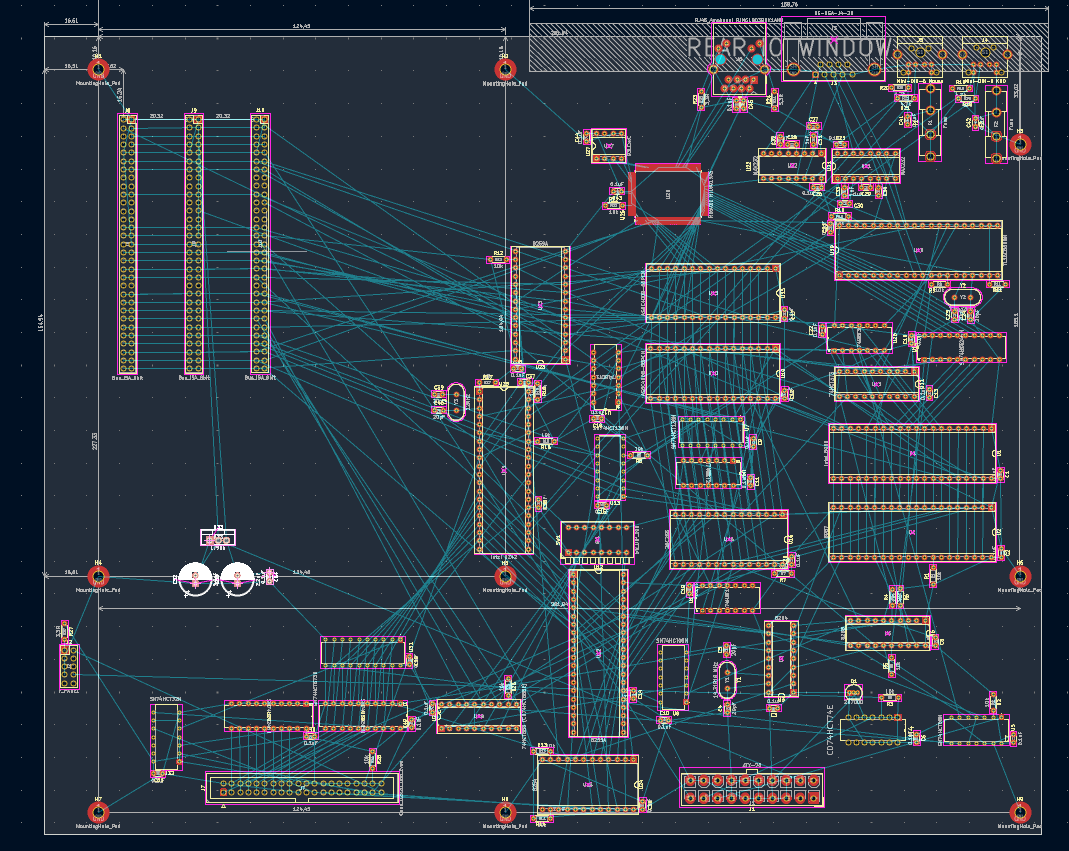This screenshot has width=1069, height=851.
Task: Pick the Mini-DIN-6 Mouse connector footprint
Action: 920,57
